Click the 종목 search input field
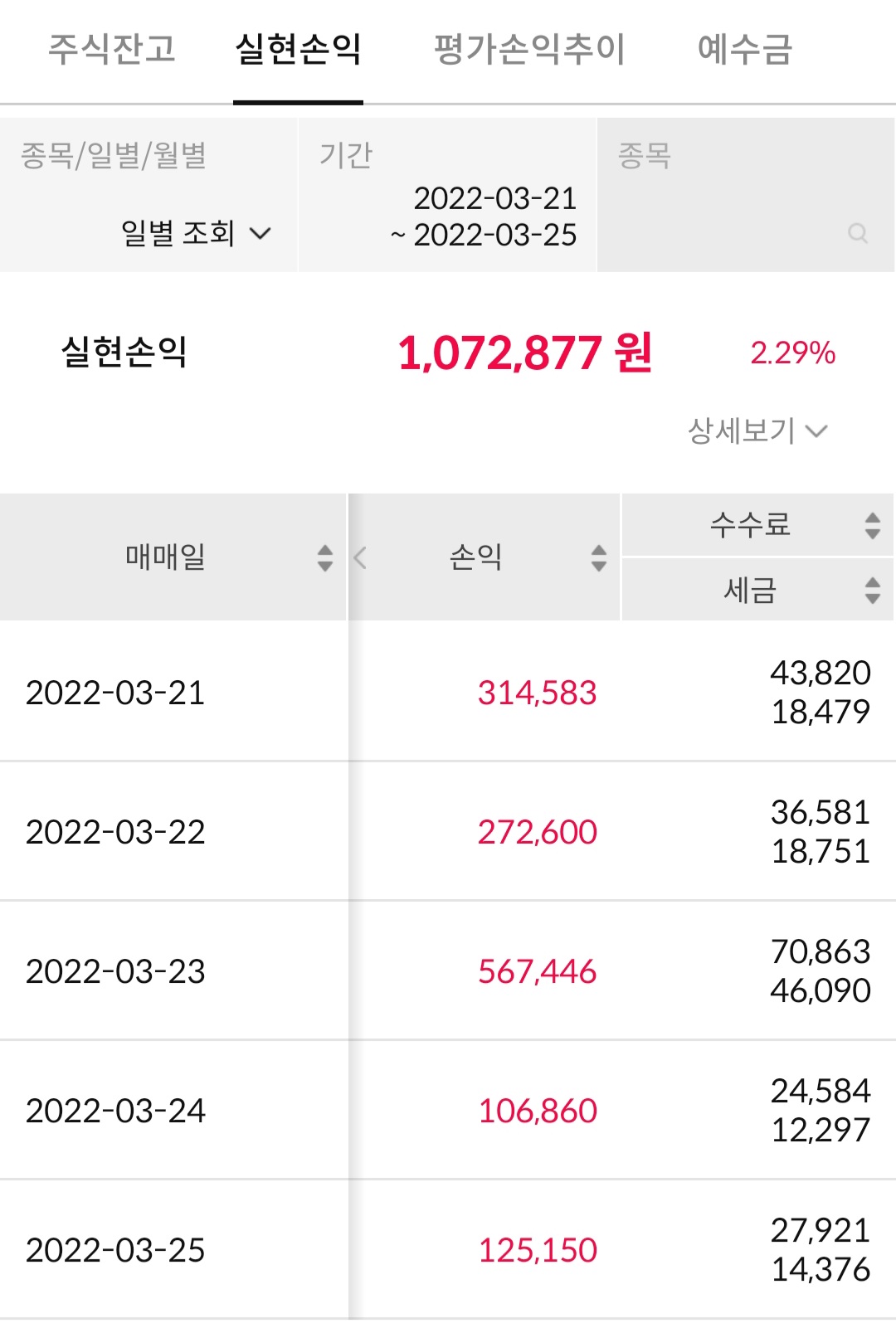896x1328 pixels. click(x=730, y=216)
